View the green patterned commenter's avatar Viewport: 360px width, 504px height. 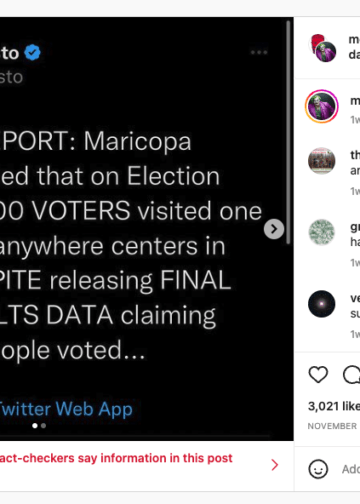click(322, 232)
